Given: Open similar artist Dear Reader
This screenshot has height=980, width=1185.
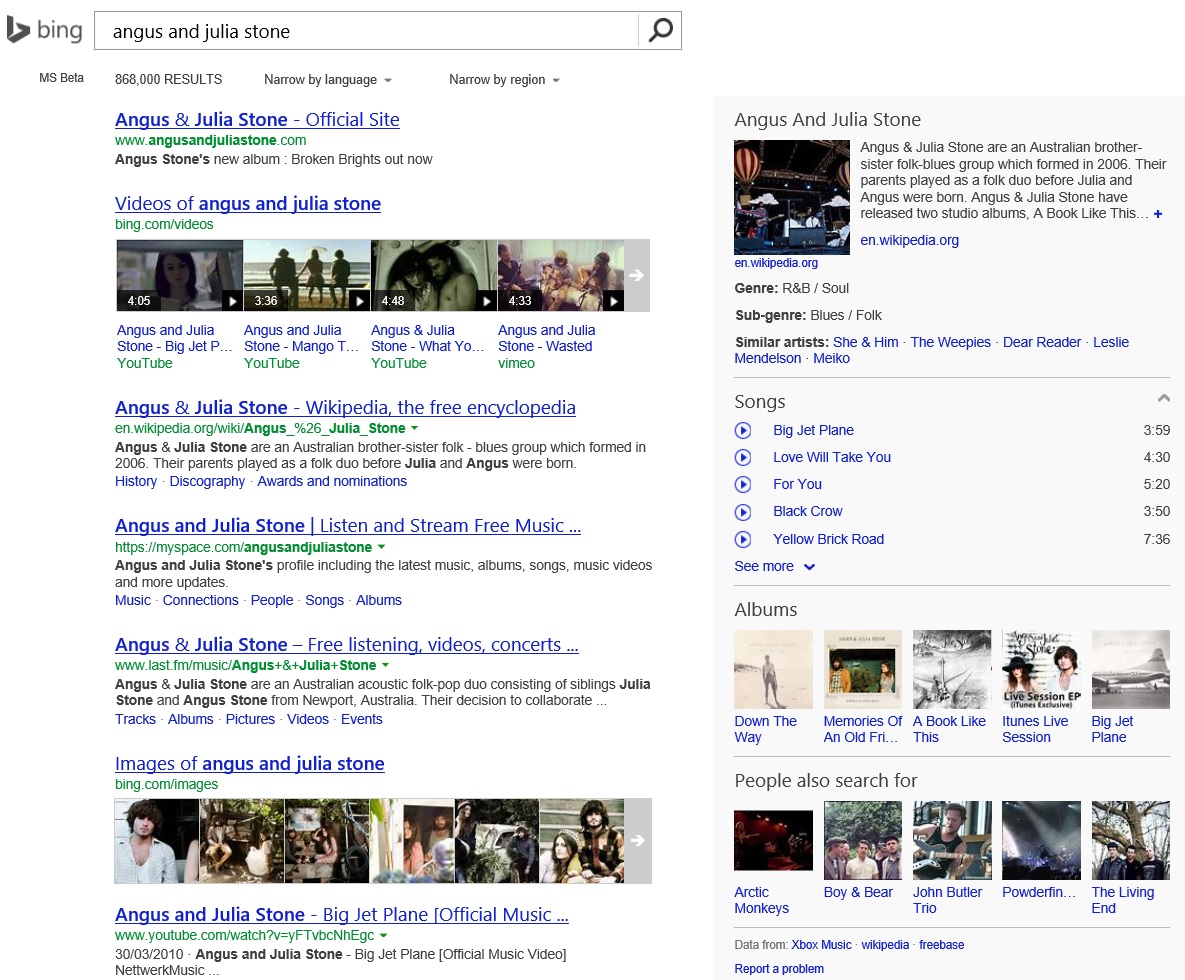Looking at the screenshot, I should [1041, 342].
